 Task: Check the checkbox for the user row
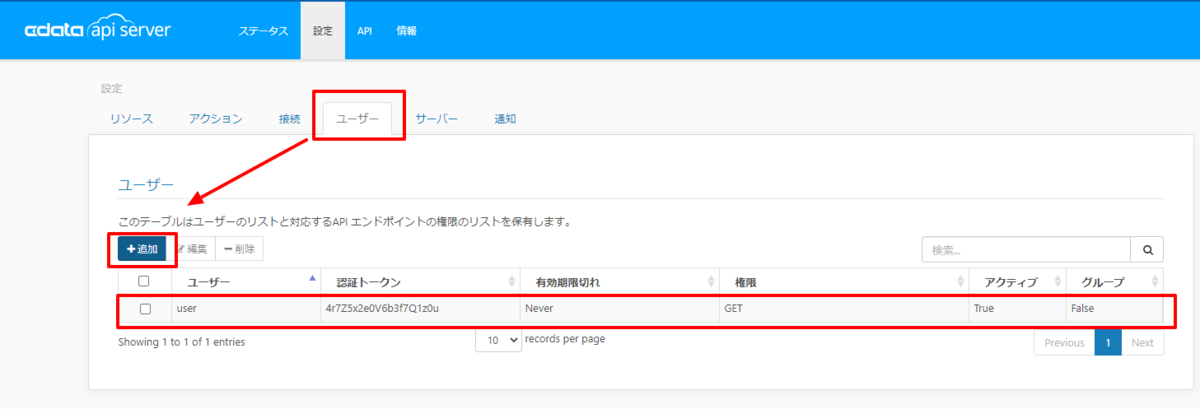point(144,309)
